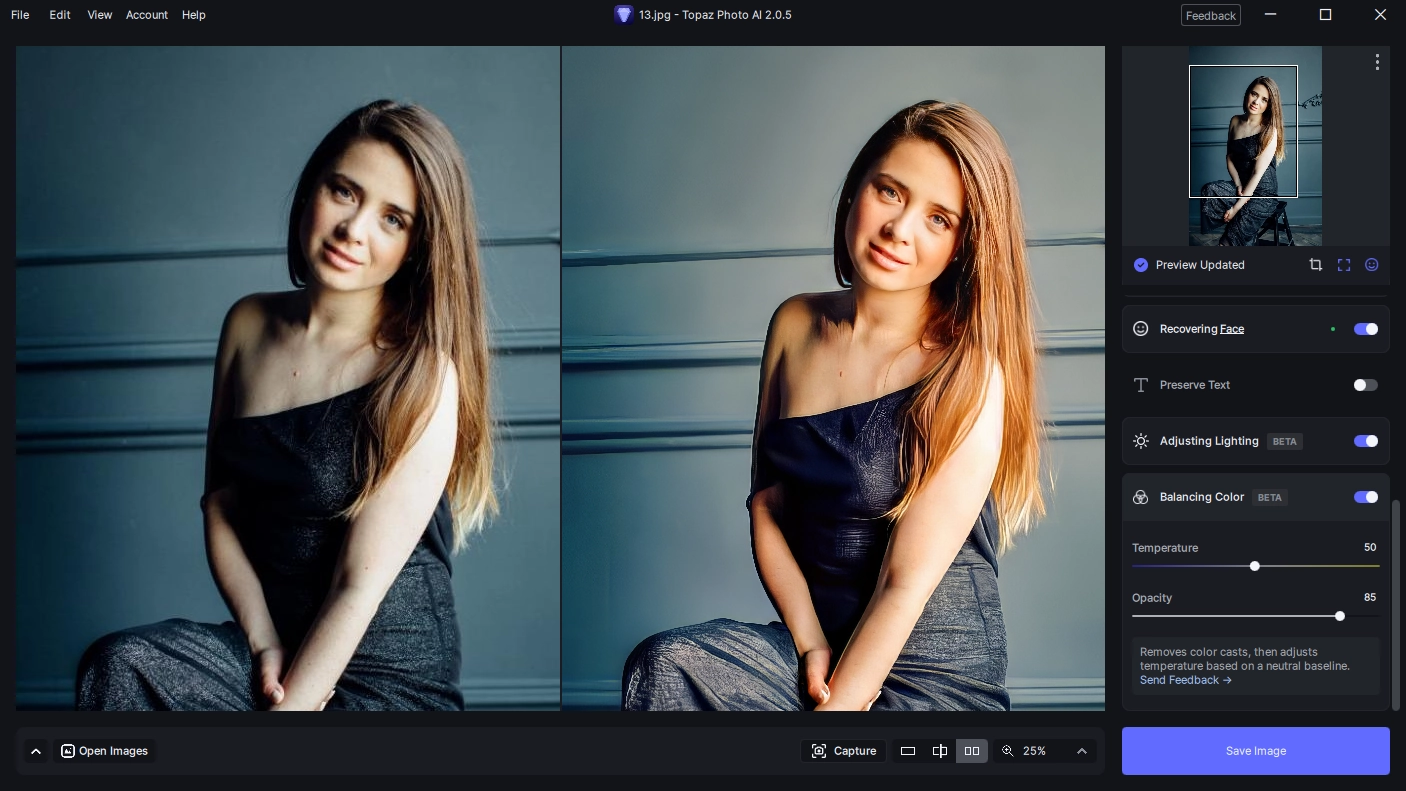Adjust the Temperature slider handle
The width and height of the screenshot is (1406, 791).
click(x=1255, y=566)
